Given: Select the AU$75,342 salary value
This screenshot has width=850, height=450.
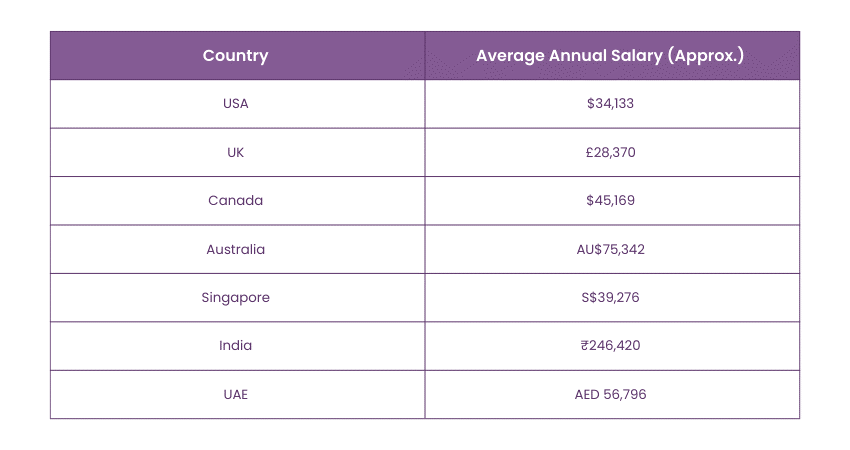Looking at the screenshot, I should click(611, 249).
